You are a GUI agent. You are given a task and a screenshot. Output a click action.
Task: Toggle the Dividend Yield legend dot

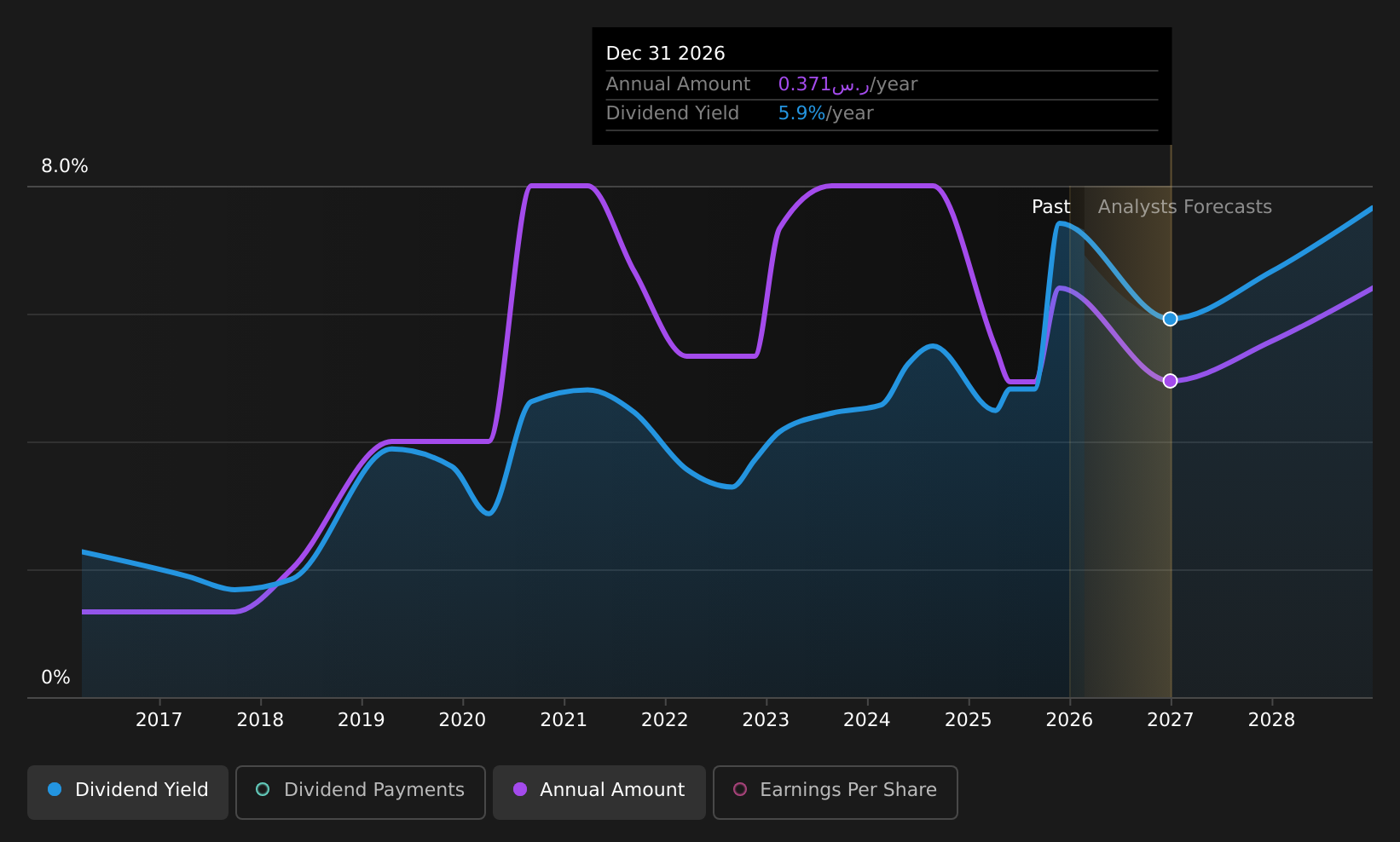(x=54, y=790)
